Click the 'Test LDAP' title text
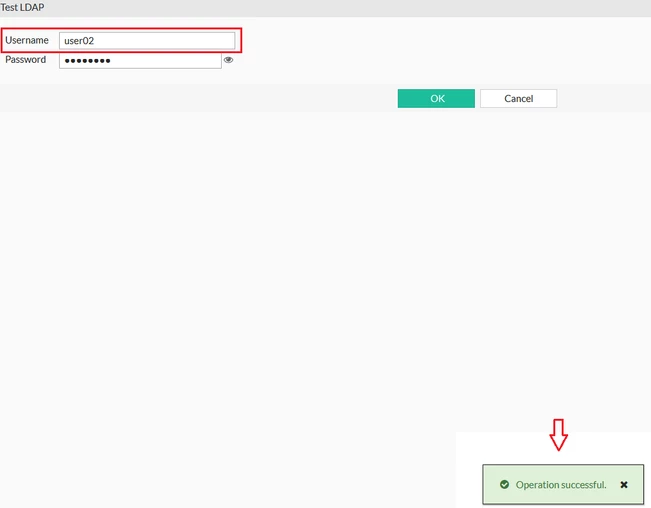 [22, 7]
